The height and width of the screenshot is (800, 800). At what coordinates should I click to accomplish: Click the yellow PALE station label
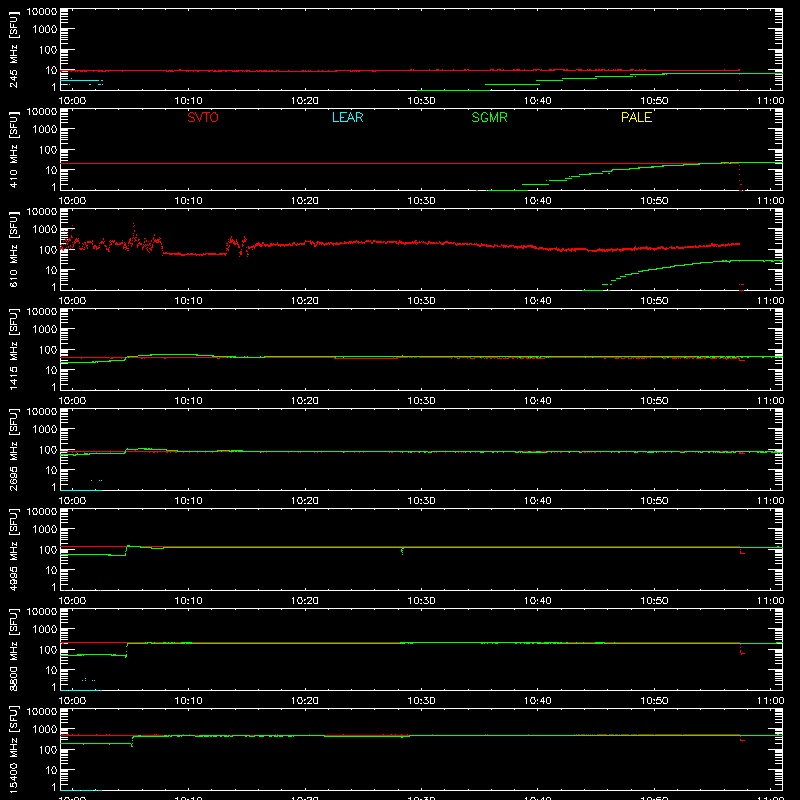(636, 117)
